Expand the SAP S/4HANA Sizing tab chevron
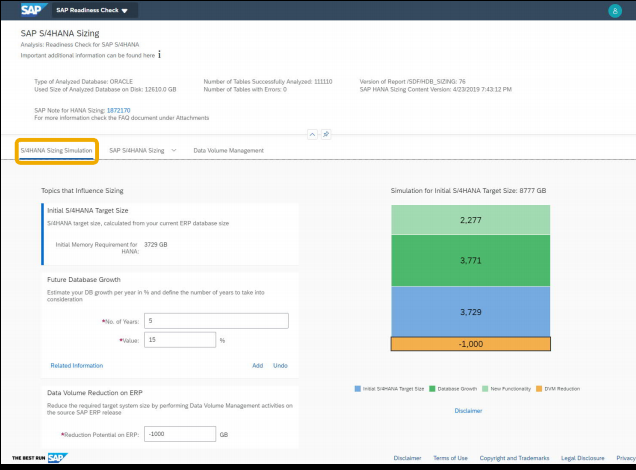 pyautogui.click(x=174, y=150)
